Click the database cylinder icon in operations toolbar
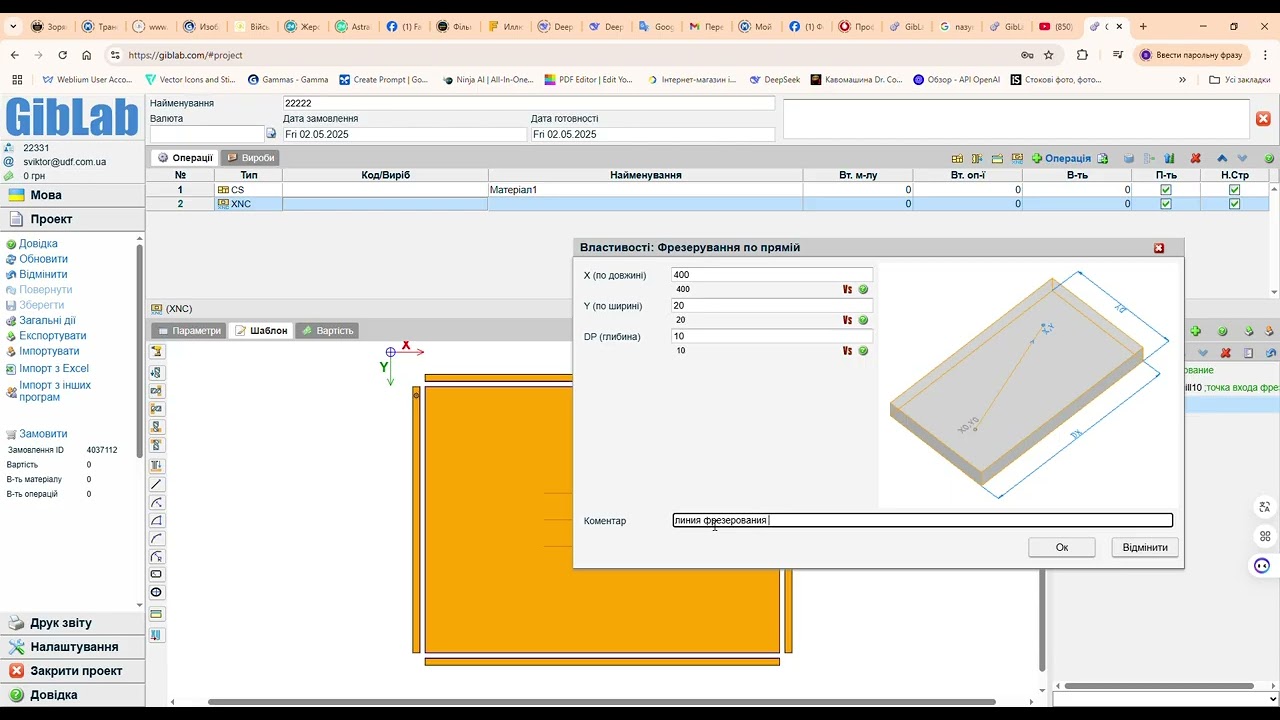The height and width of the screenshot is (720, 1280). 1129,158
